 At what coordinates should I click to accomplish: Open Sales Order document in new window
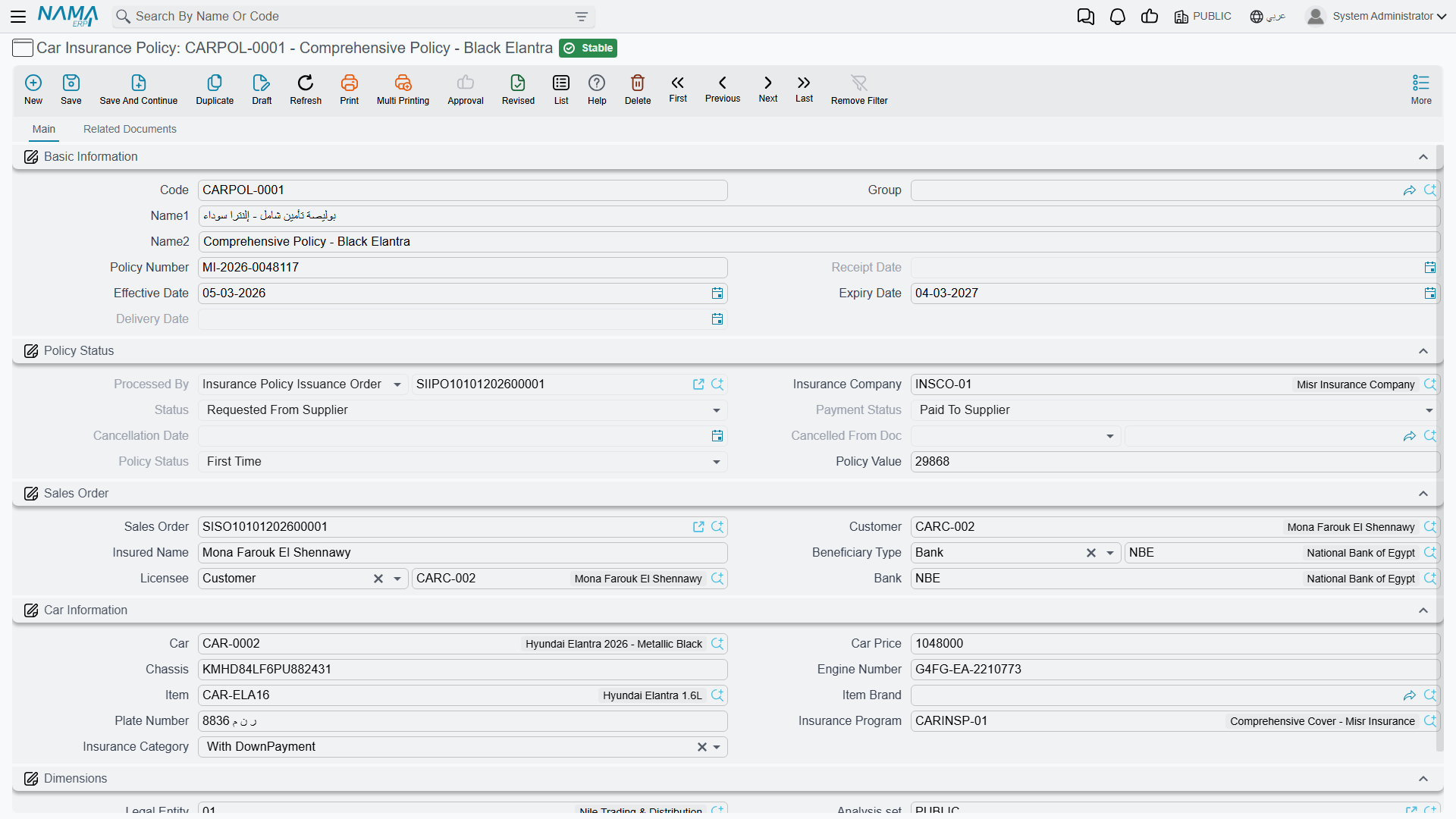pyautogui.click(x=698, y=527)
